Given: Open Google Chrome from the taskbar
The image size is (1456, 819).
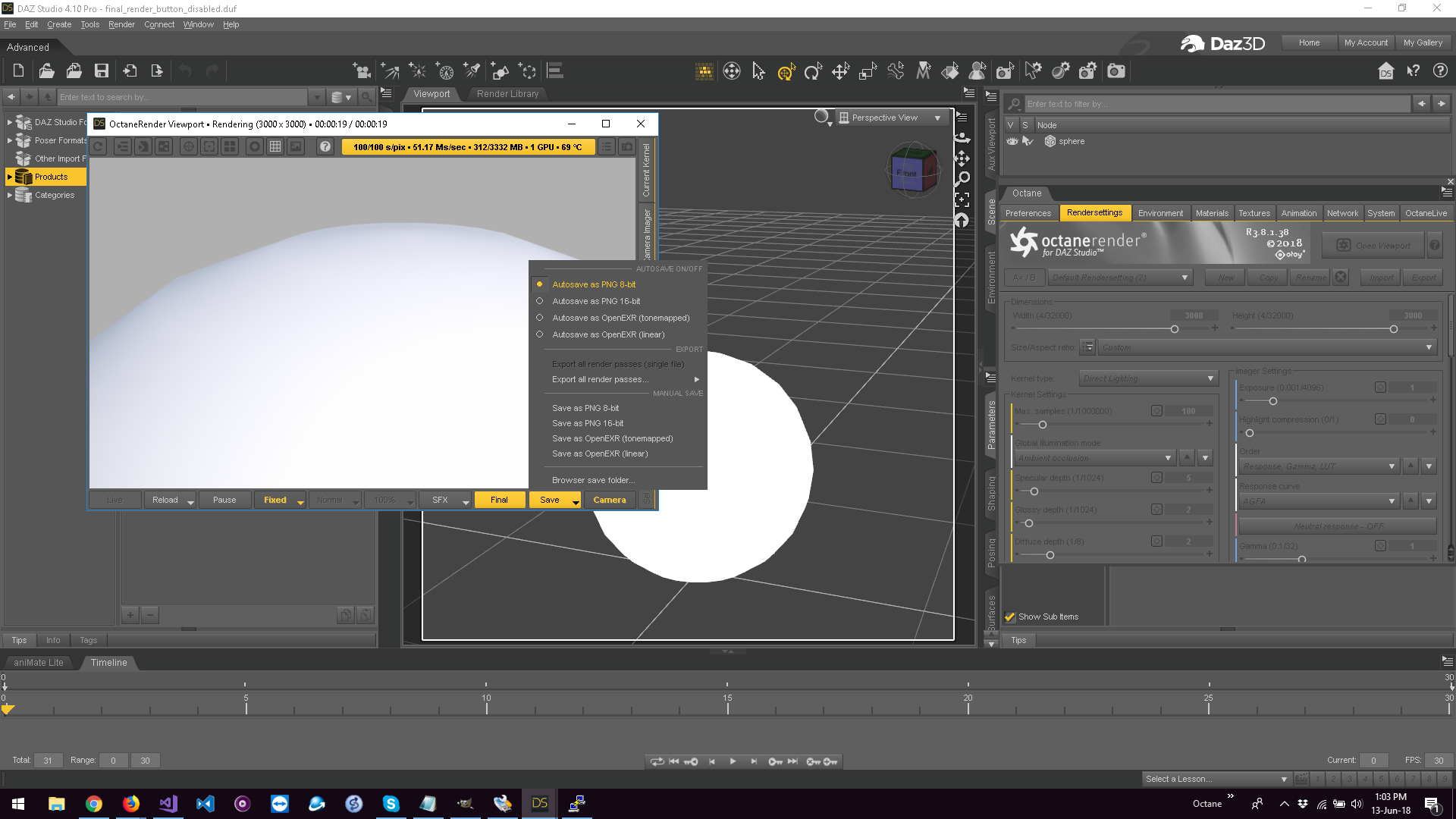Looking at the screenshot, I should coord(94,804).
